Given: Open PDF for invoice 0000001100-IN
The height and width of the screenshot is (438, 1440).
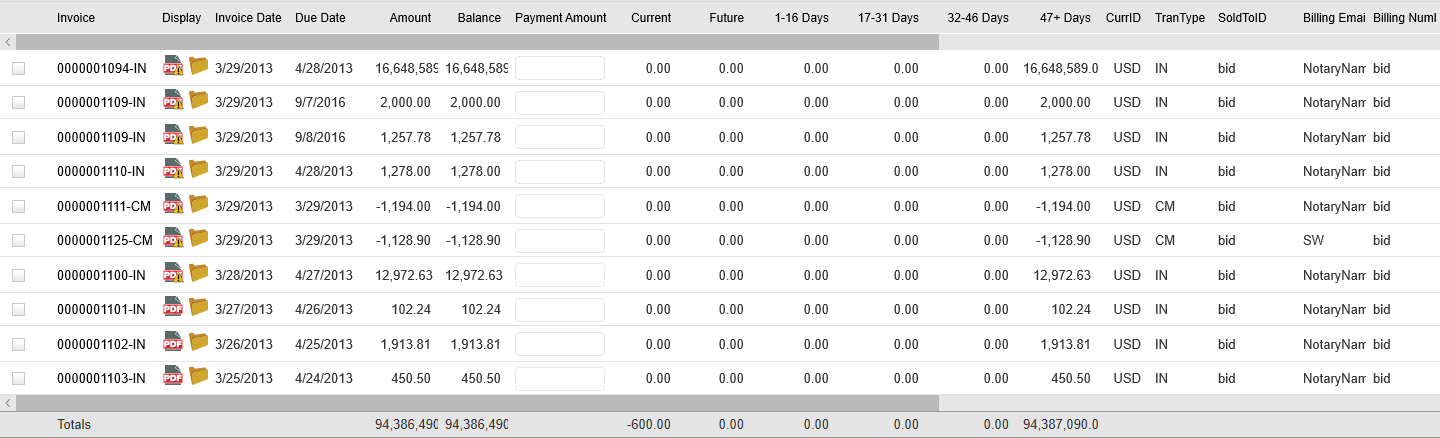Looking at the screenshot, I should [173, 274].
